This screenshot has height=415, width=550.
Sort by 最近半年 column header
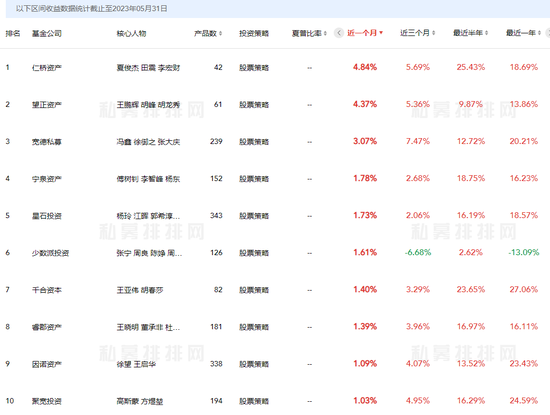(x=470, y=33)
